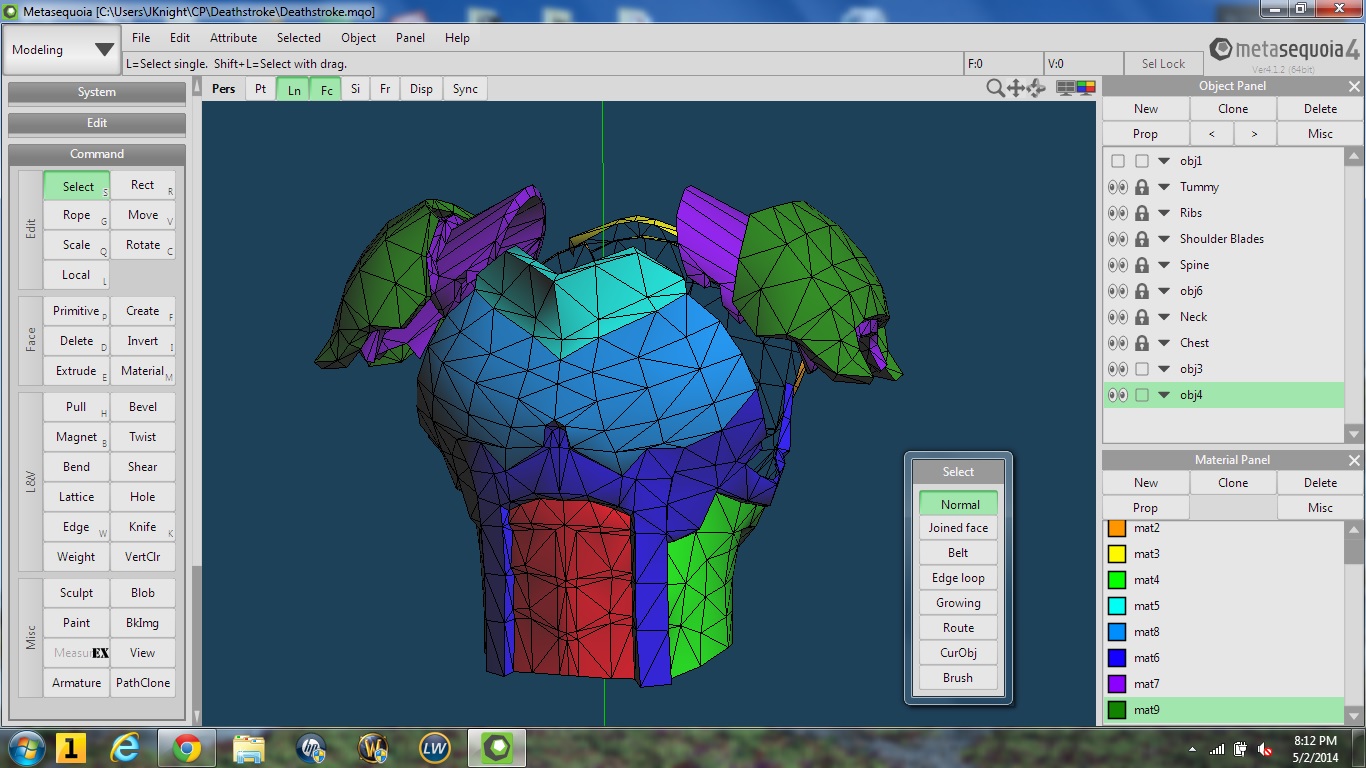Click the lock icon for Chest
Screen dimensions: 1366x768
pos(1142,343)
